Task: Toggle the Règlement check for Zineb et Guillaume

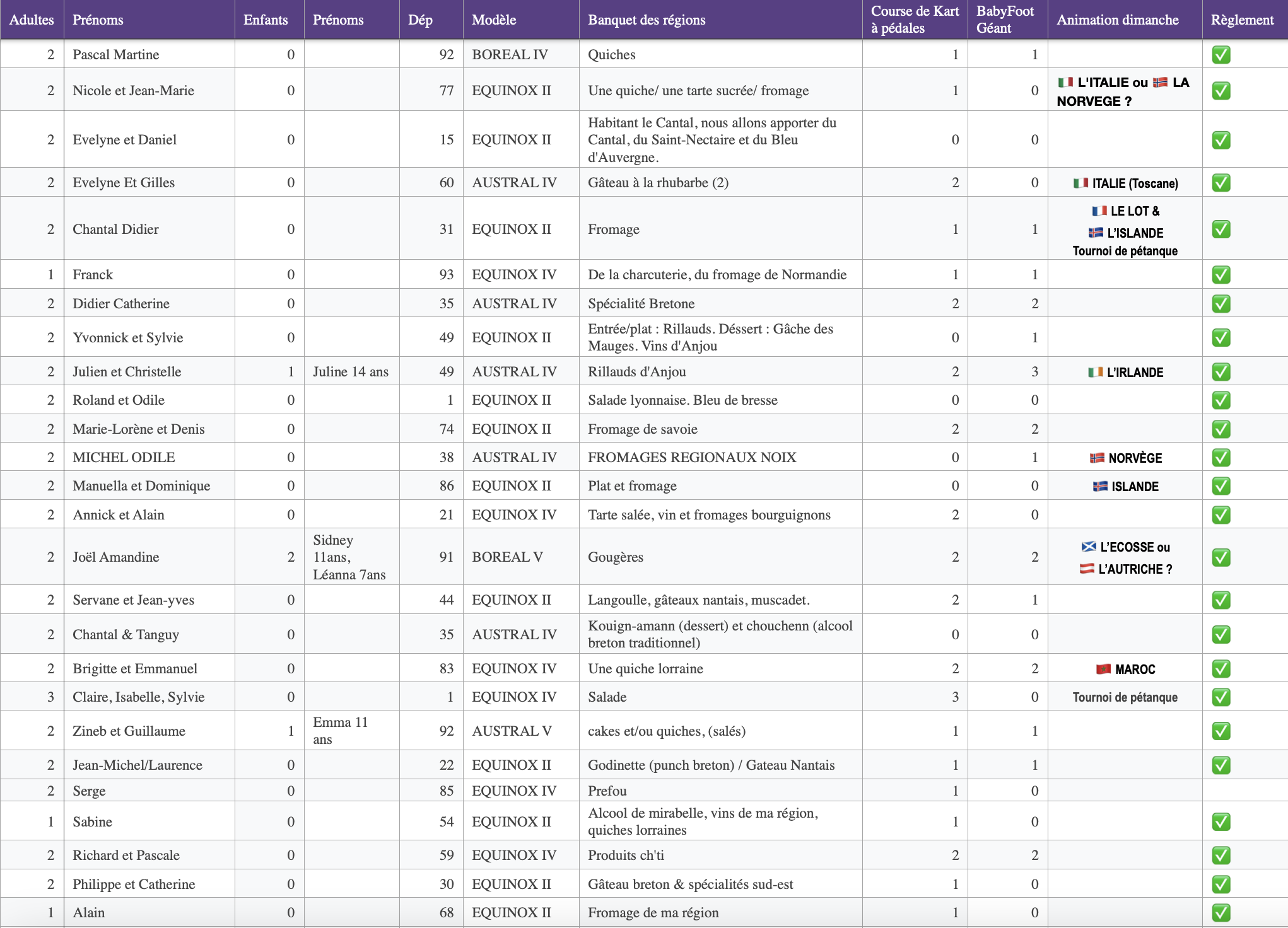Action: (x=1221, y=731)
